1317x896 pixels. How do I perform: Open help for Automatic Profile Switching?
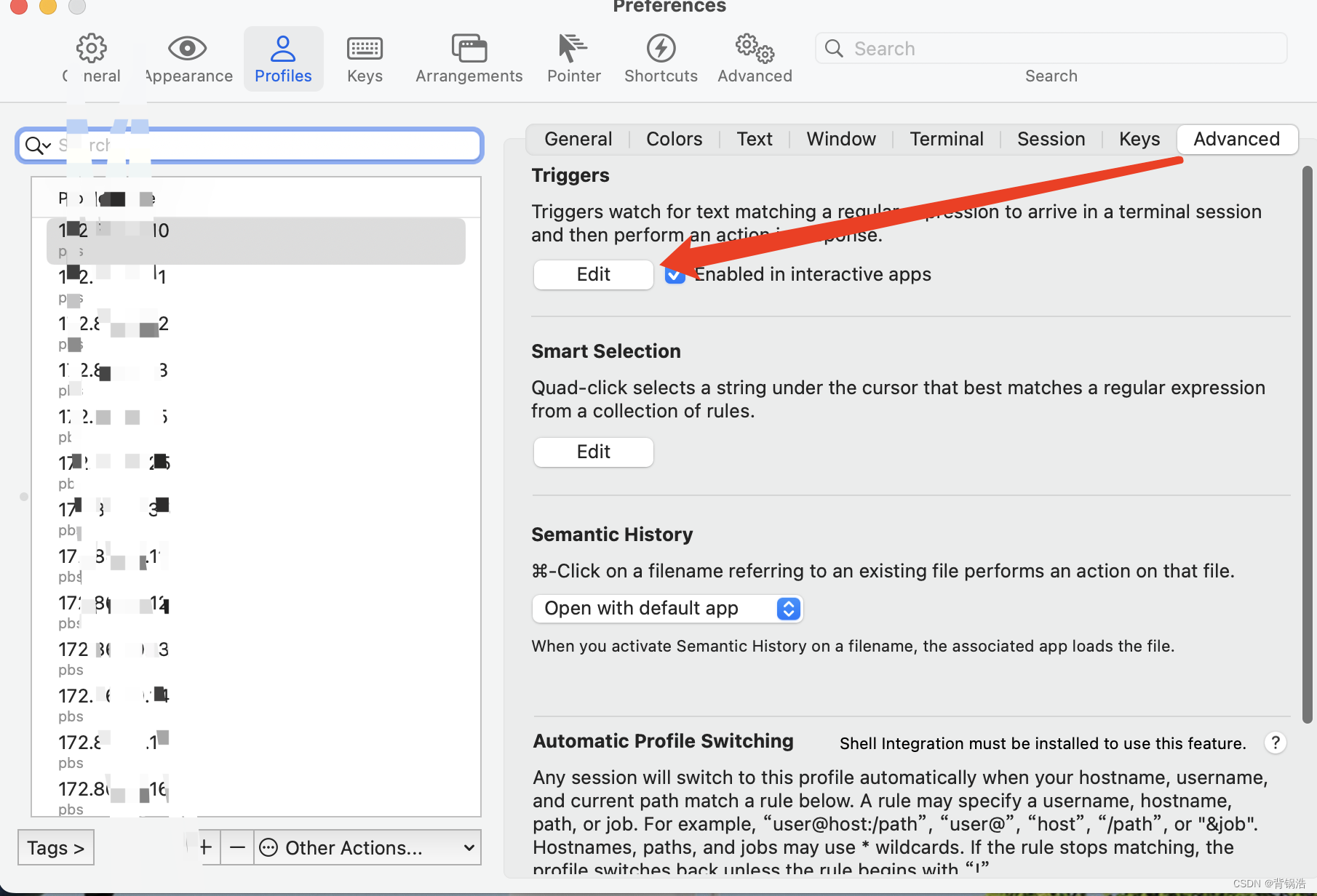point(1275,743)
